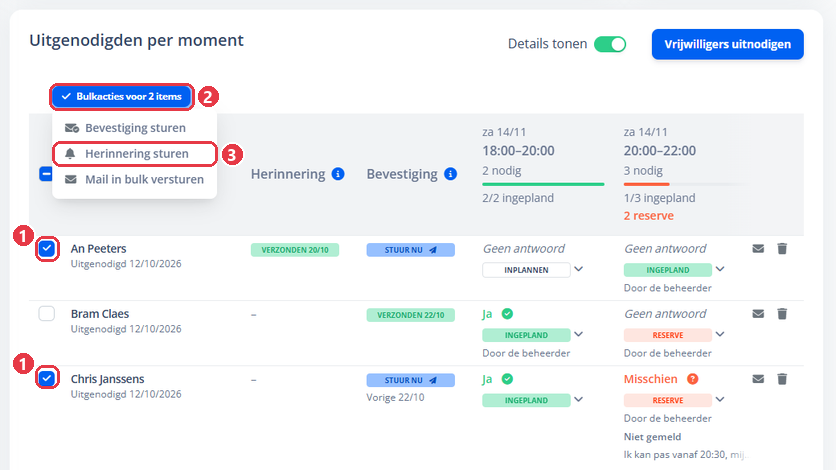This screenshot has height=470, width=836.
Task: Click the mail icon in Chris Janssens row
Action: [x=758, y=379]
